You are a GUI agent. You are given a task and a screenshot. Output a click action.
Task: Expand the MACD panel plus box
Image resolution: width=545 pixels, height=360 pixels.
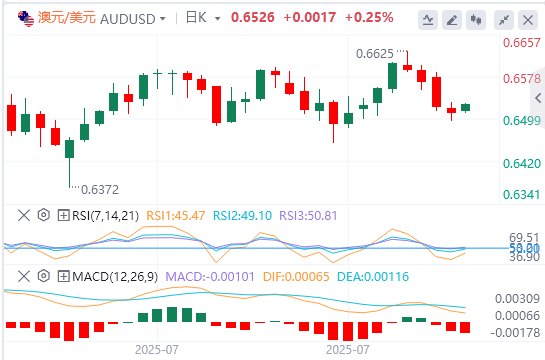click(x=63, y=277)
